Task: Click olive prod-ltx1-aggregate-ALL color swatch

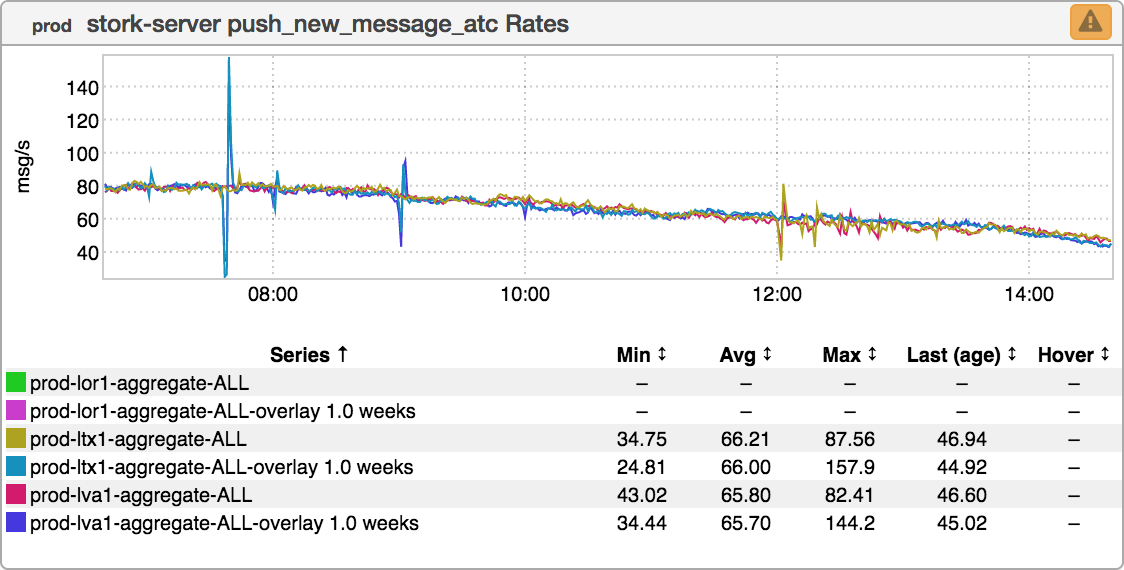Action: [16, 439]
